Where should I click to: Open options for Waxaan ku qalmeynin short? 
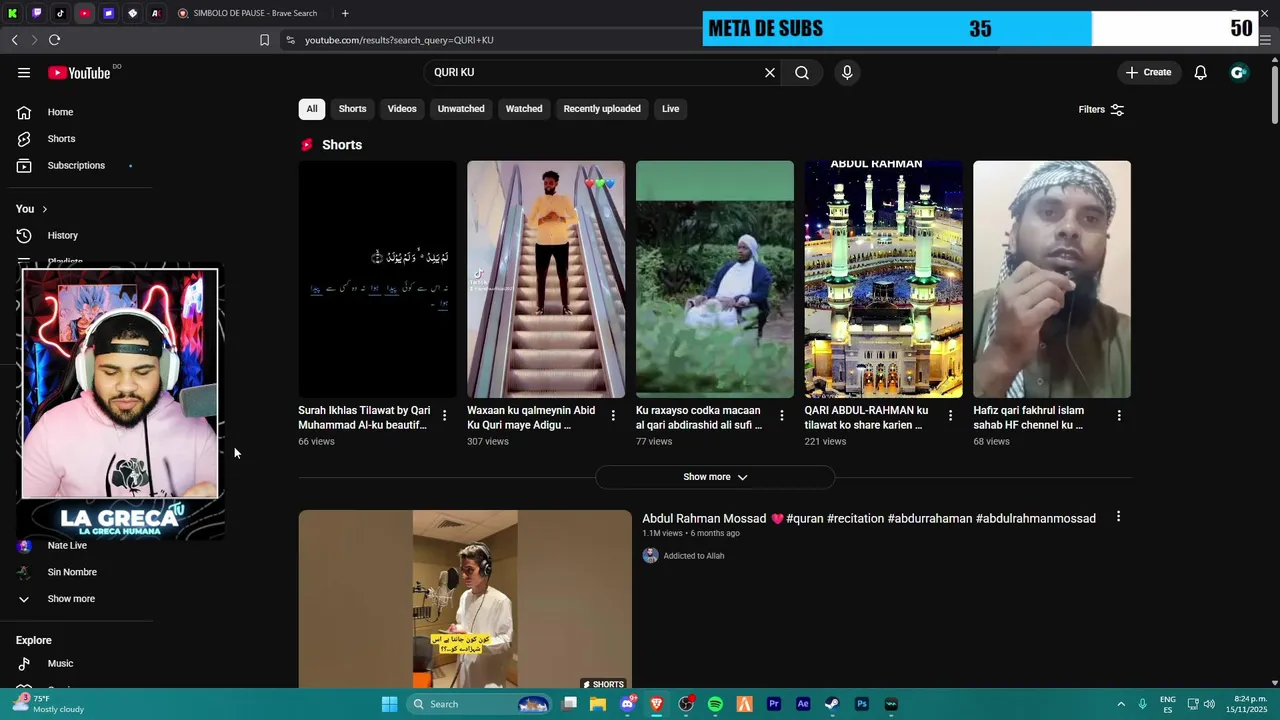pyautogui.click(x=614, y=415)
